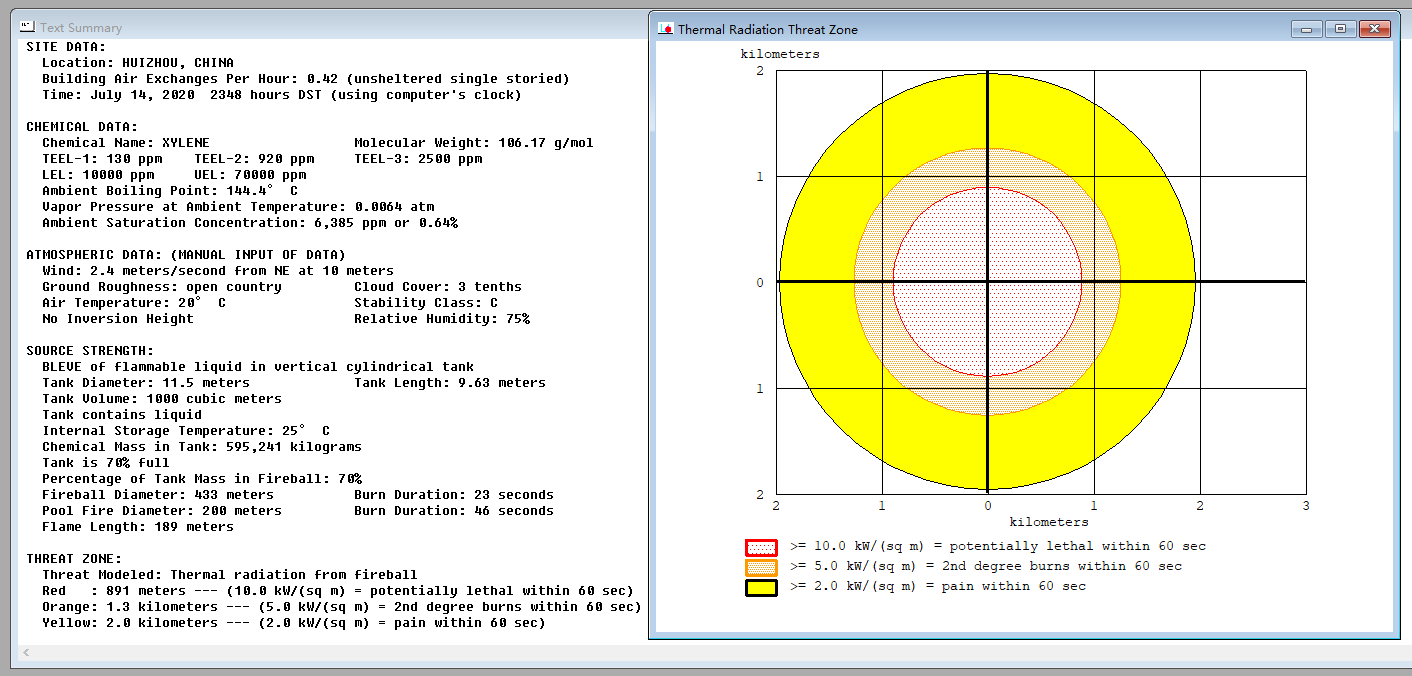
Task: Click "Ground Roughness: open country" text
Action: point(162,287)
